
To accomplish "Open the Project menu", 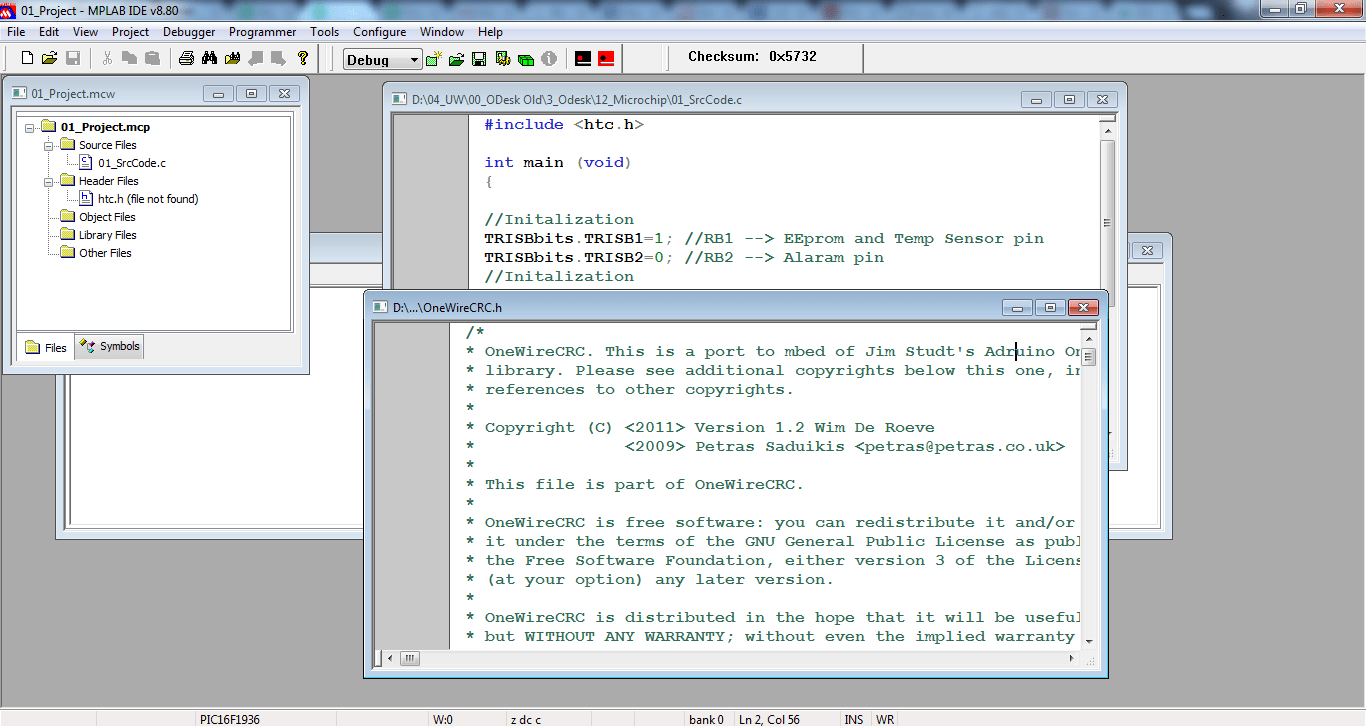I will click(x=130, y=32).
